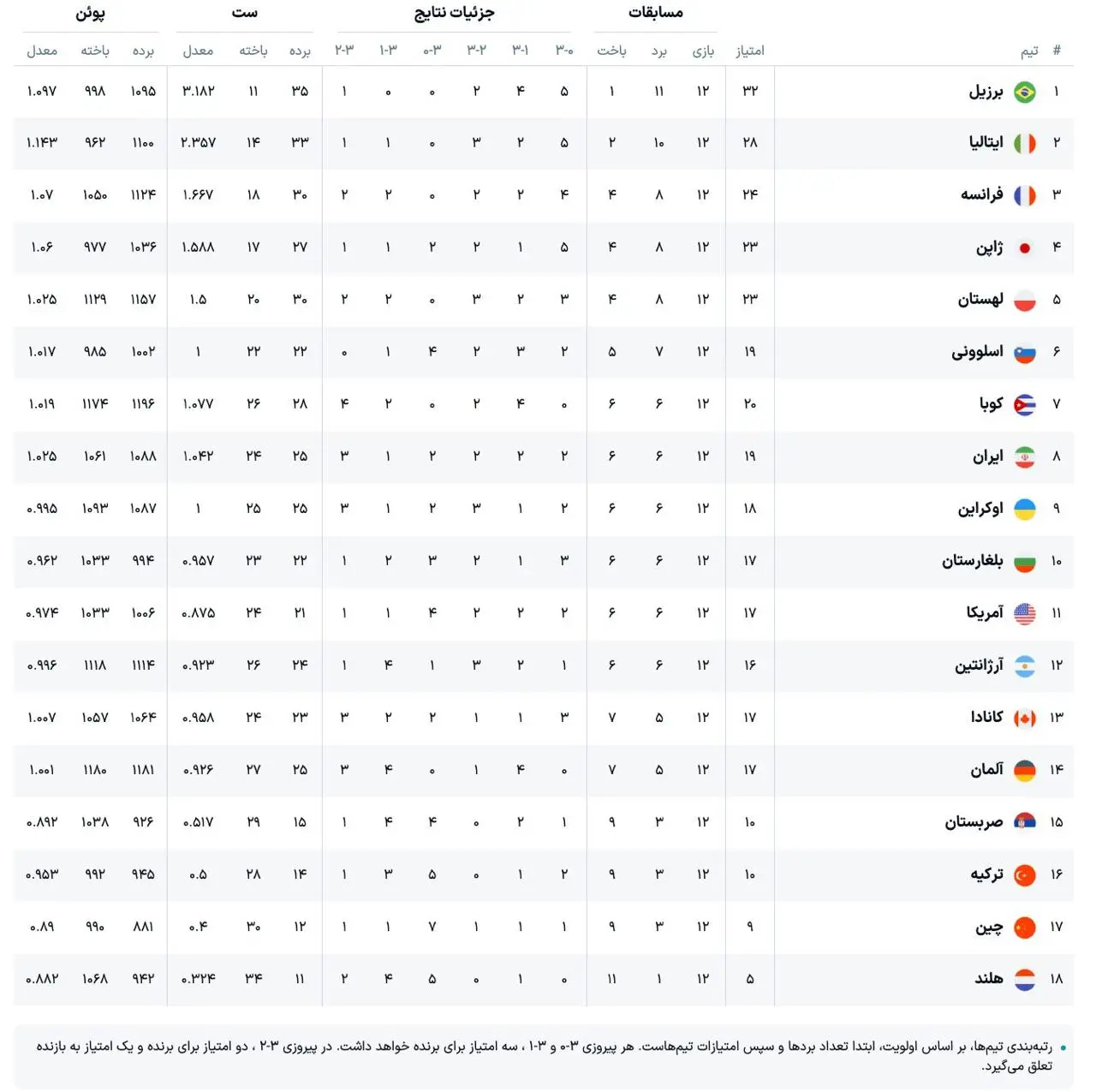This screenshot has height=1092, width=1096.
Task: Click the Argentina flag icon
Action: pyautogui.click(x=1025, y=666)
